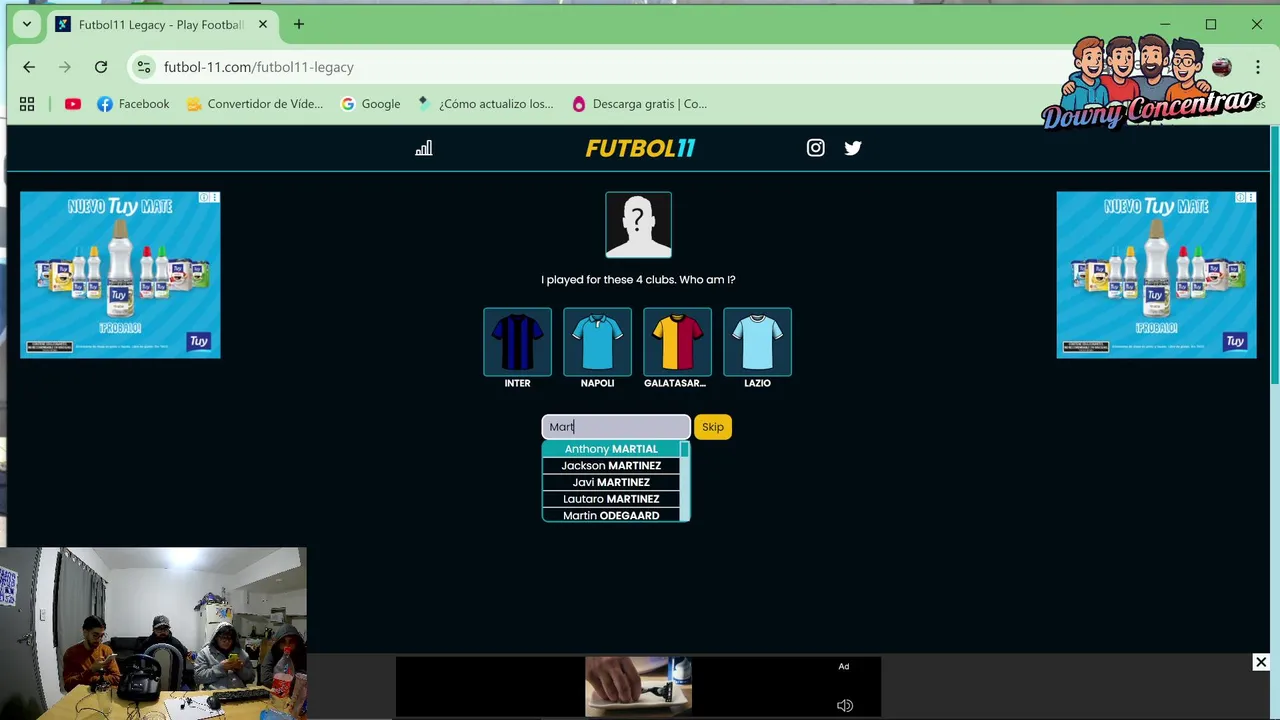Select the Galatasaray club jersey
Screen dimensions: 1280x720
(677, 342)
